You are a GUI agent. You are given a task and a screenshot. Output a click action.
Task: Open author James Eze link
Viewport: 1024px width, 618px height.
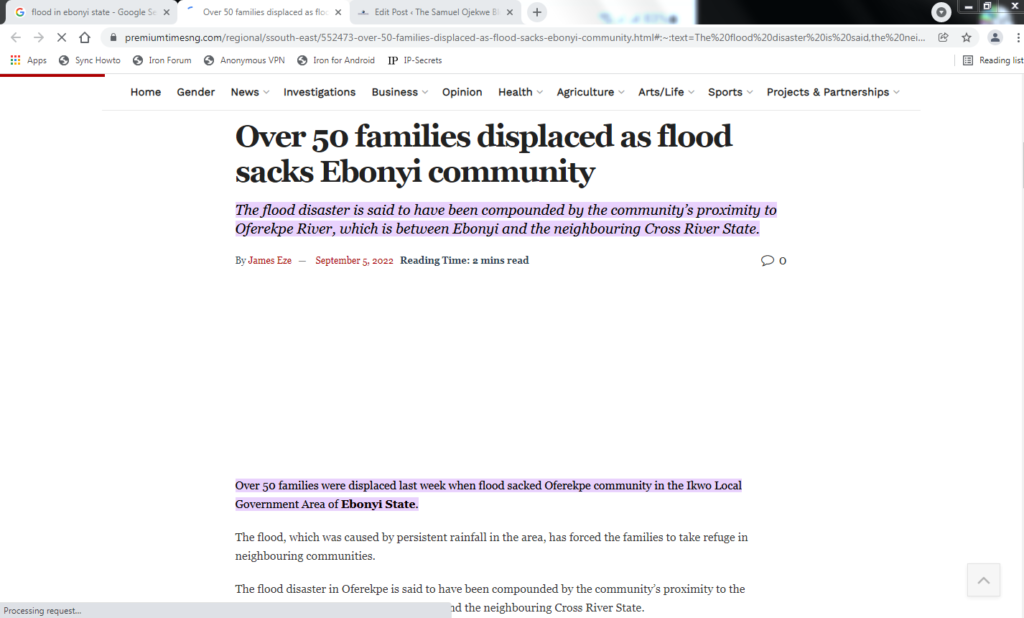point(270,260)
